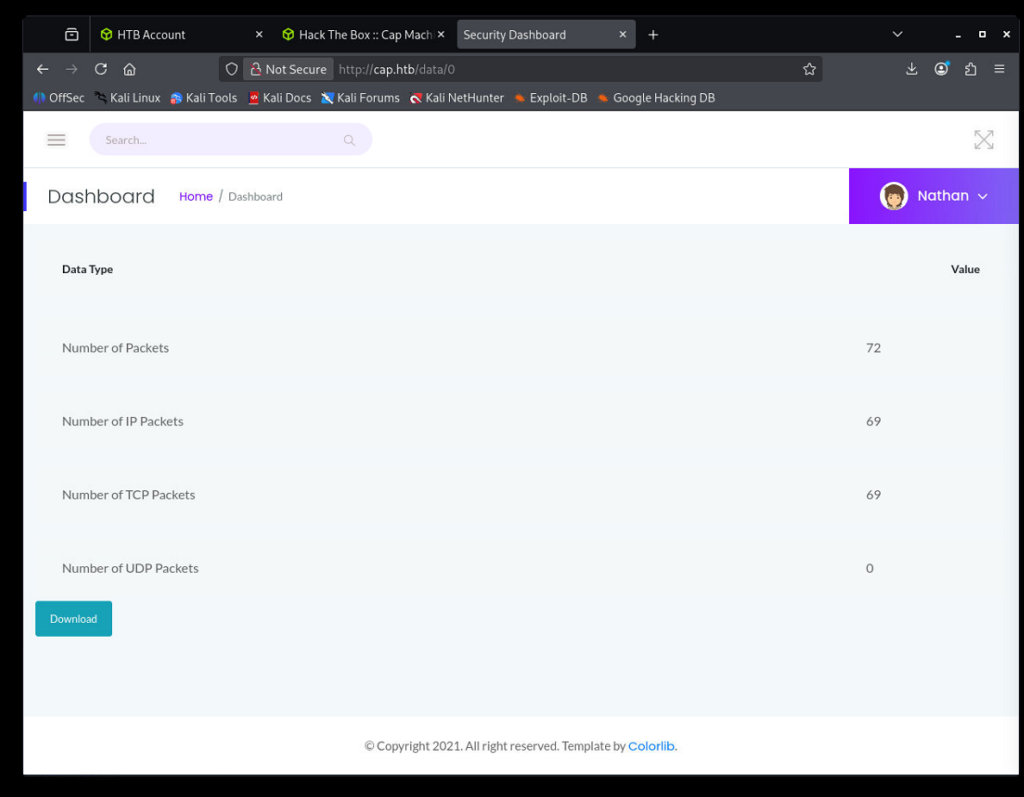The width and height of the screenshot is (1024, 797).
Task: Open the Exploit-DB bookmark
Action: coord(551,98)
